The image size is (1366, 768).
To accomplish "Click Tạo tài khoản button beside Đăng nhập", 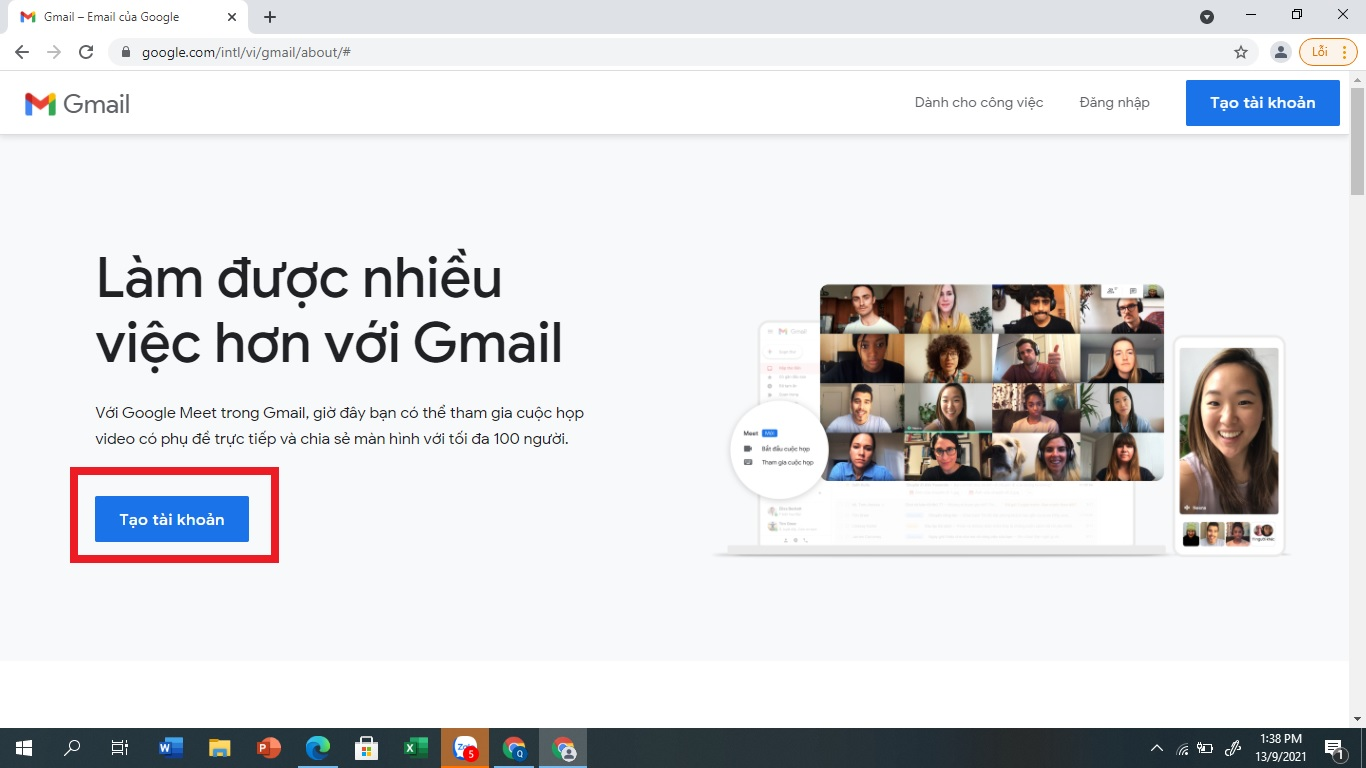I will pos(1263,103).
